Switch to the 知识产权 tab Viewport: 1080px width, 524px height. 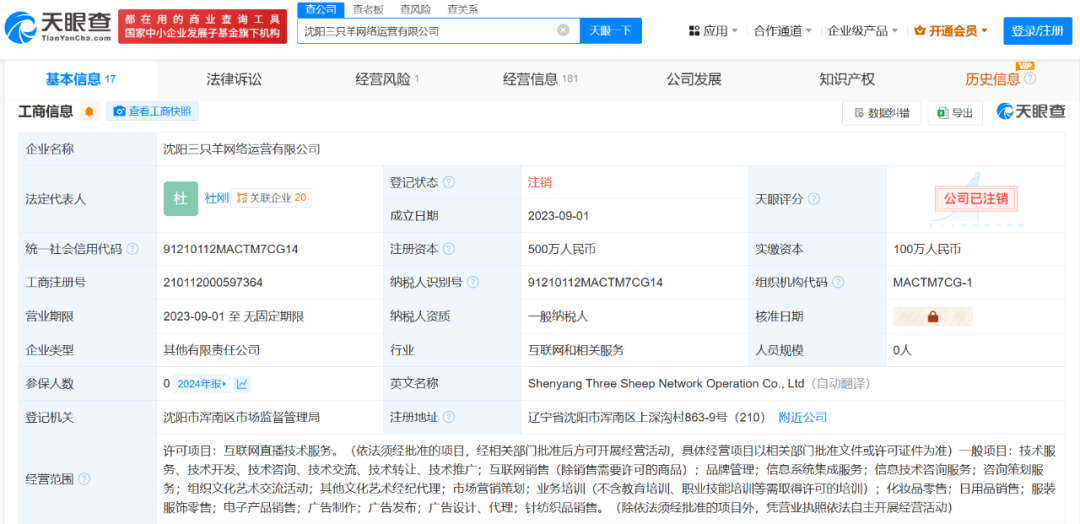(x=847, y=79)
